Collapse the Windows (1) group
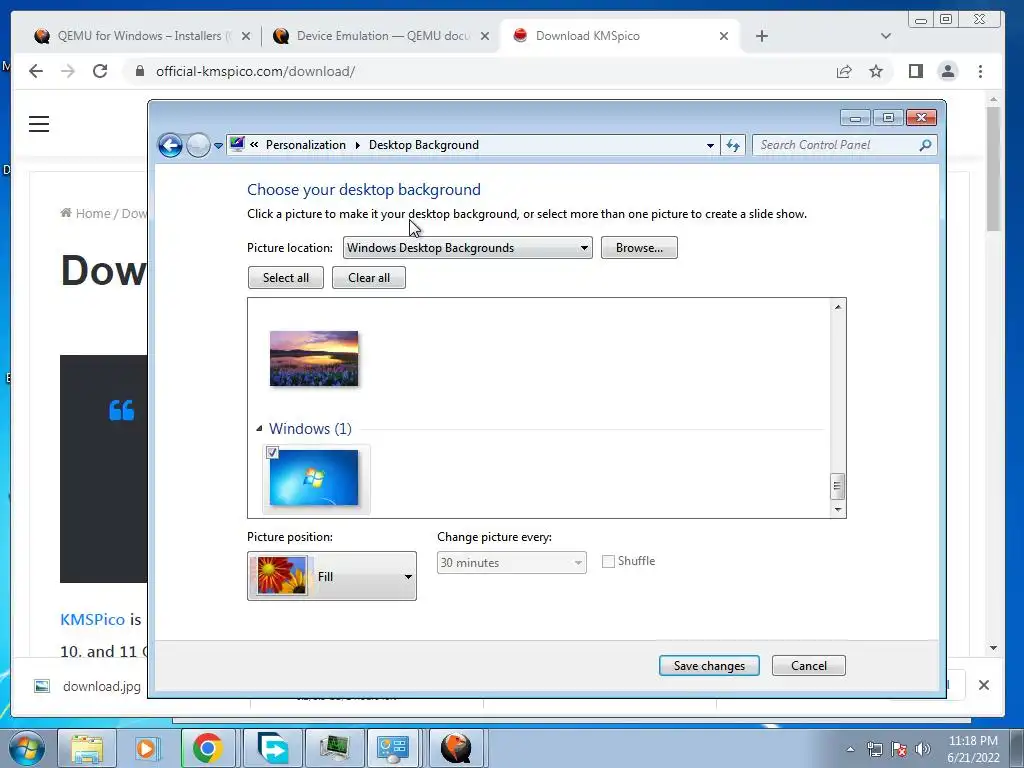The width and height of the screenshot is (1024, 768). point(259,428)
